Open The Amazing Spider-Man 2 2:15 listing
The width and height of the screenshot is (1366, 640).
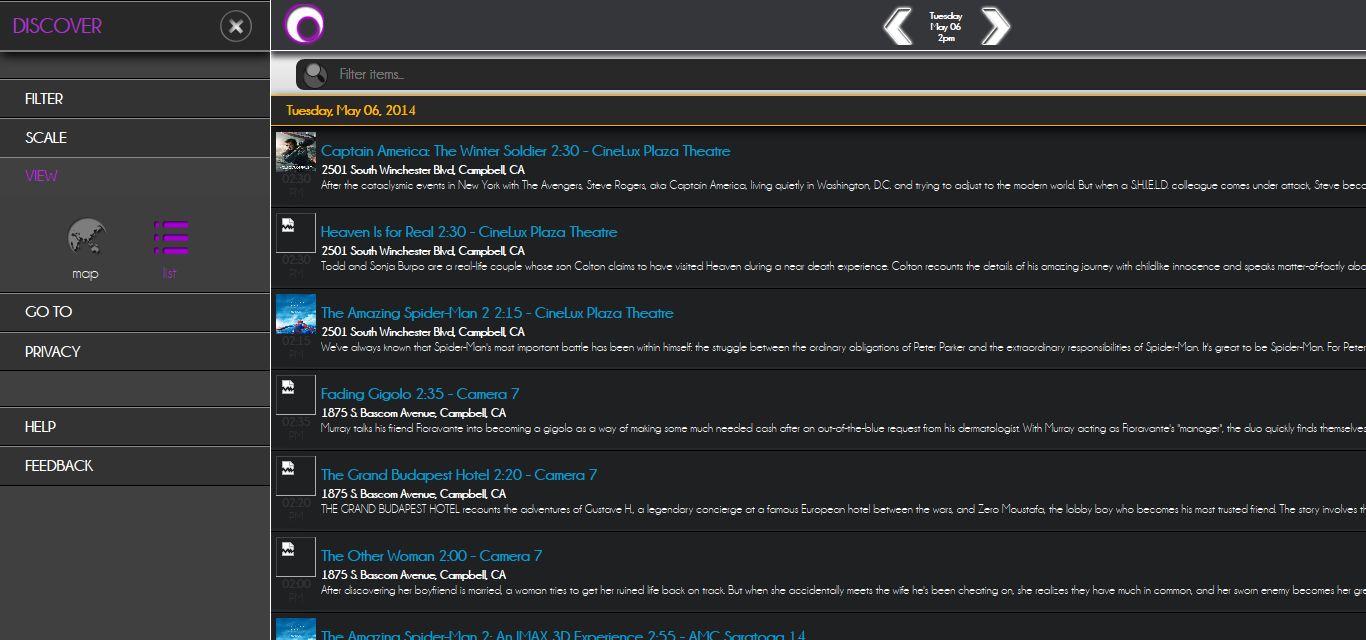pos(497,313)
